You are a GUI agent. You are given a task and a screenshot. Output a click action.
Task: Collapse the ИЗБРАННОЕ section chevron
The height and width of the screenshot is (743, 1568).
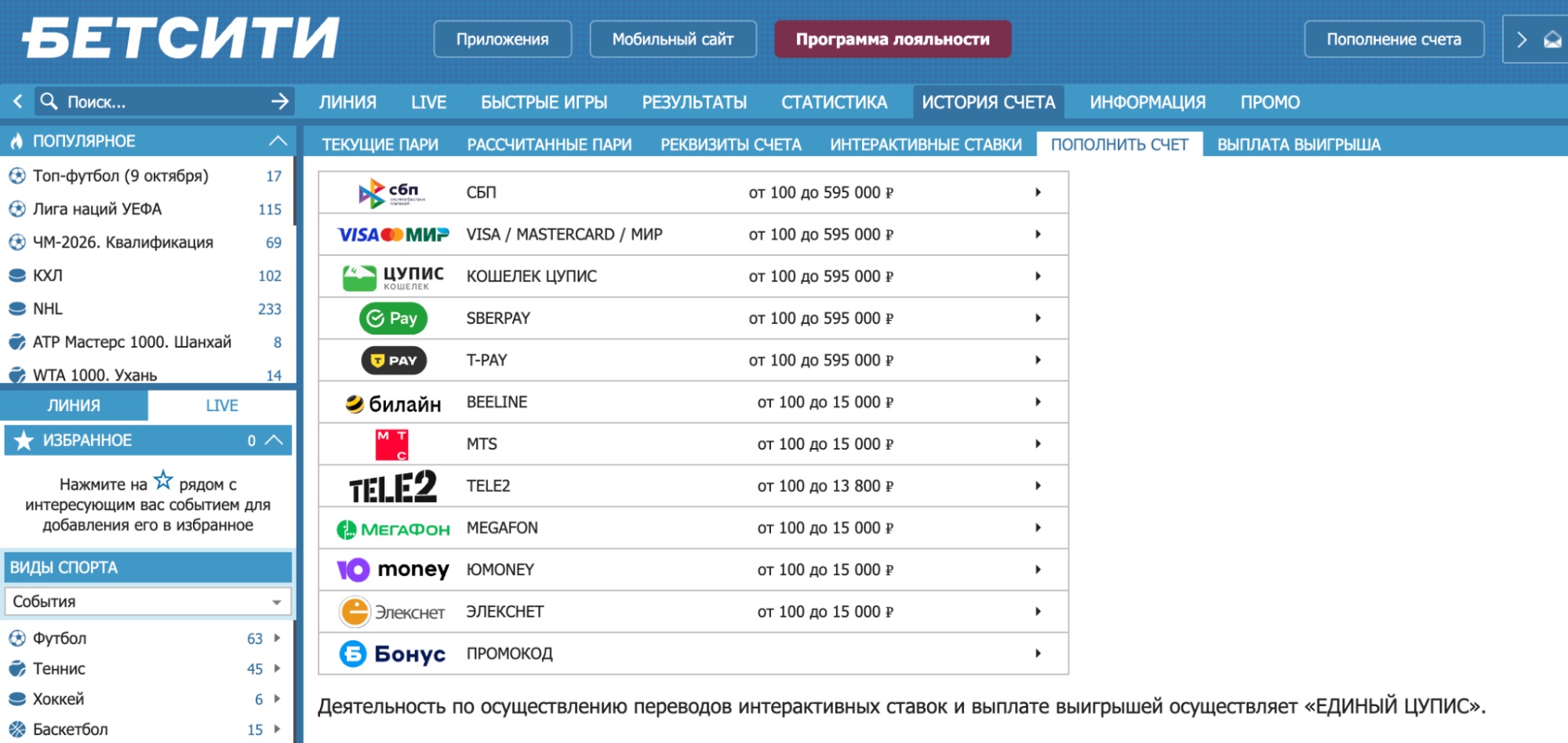click(x=274, y=440)
